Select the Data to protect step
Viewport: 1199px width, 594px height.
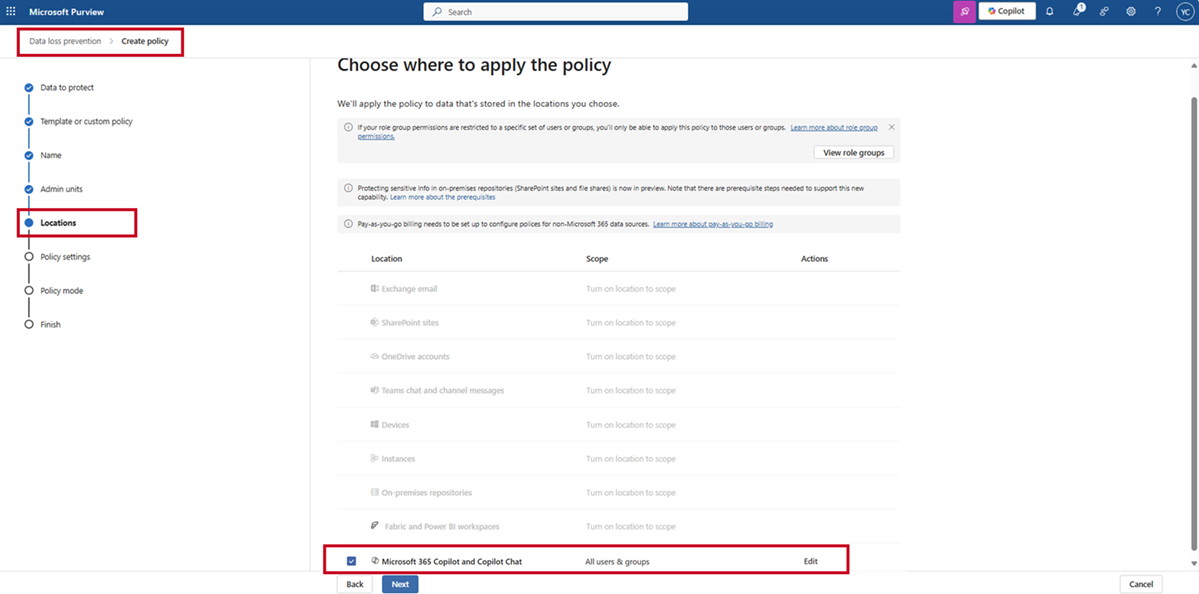[x=67, y=88]
